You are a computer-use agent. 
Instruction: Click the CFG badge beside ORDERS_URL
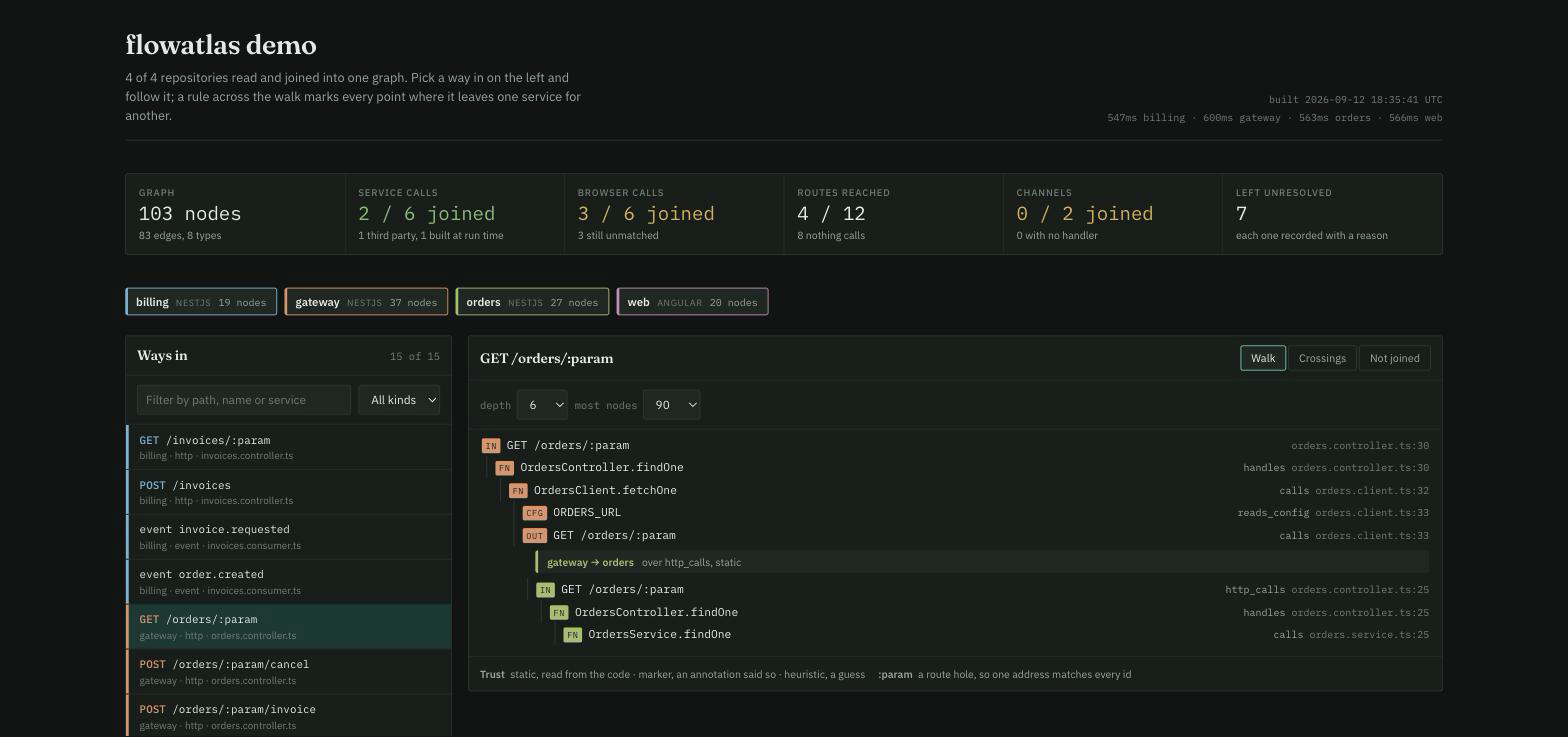535,513
